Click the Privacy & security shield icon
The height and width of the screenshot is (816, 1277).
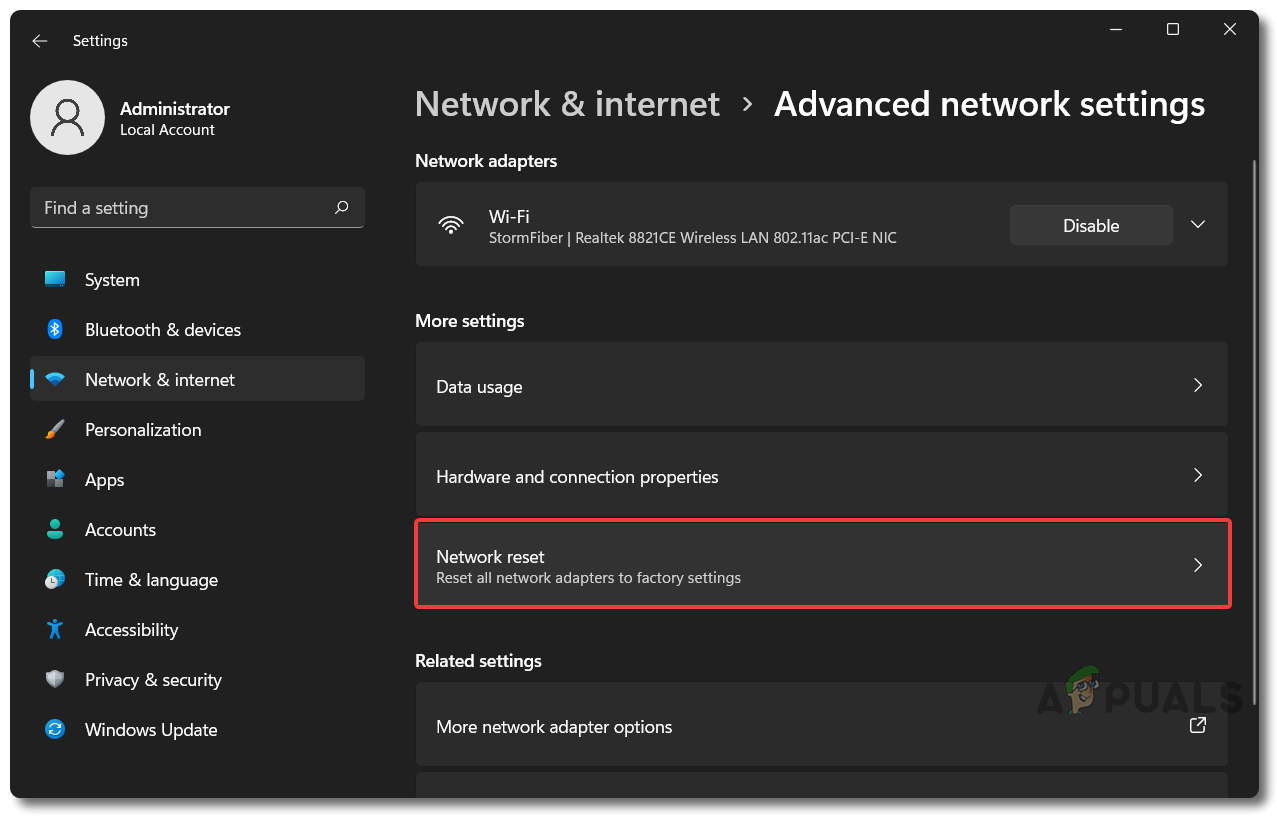point(55,679)
